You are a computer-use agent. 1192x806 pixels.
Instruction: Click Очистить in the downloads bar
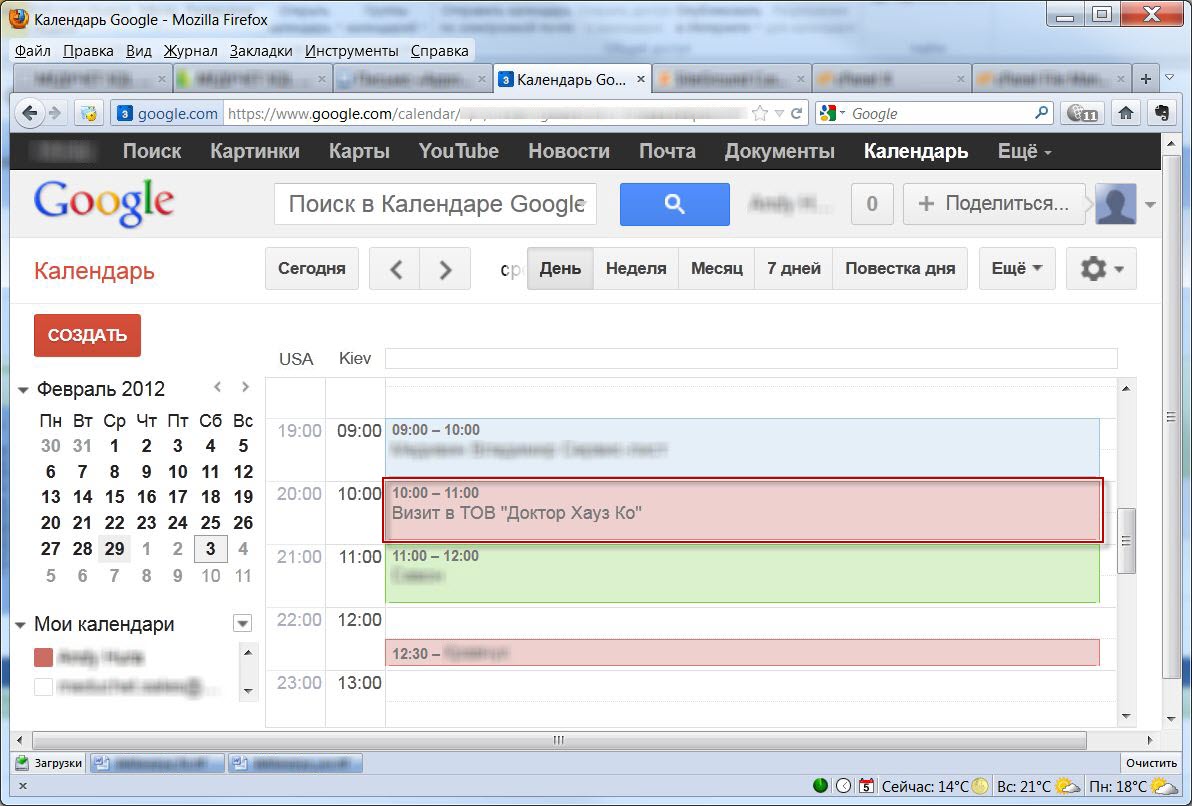[x=1151, y=763]
